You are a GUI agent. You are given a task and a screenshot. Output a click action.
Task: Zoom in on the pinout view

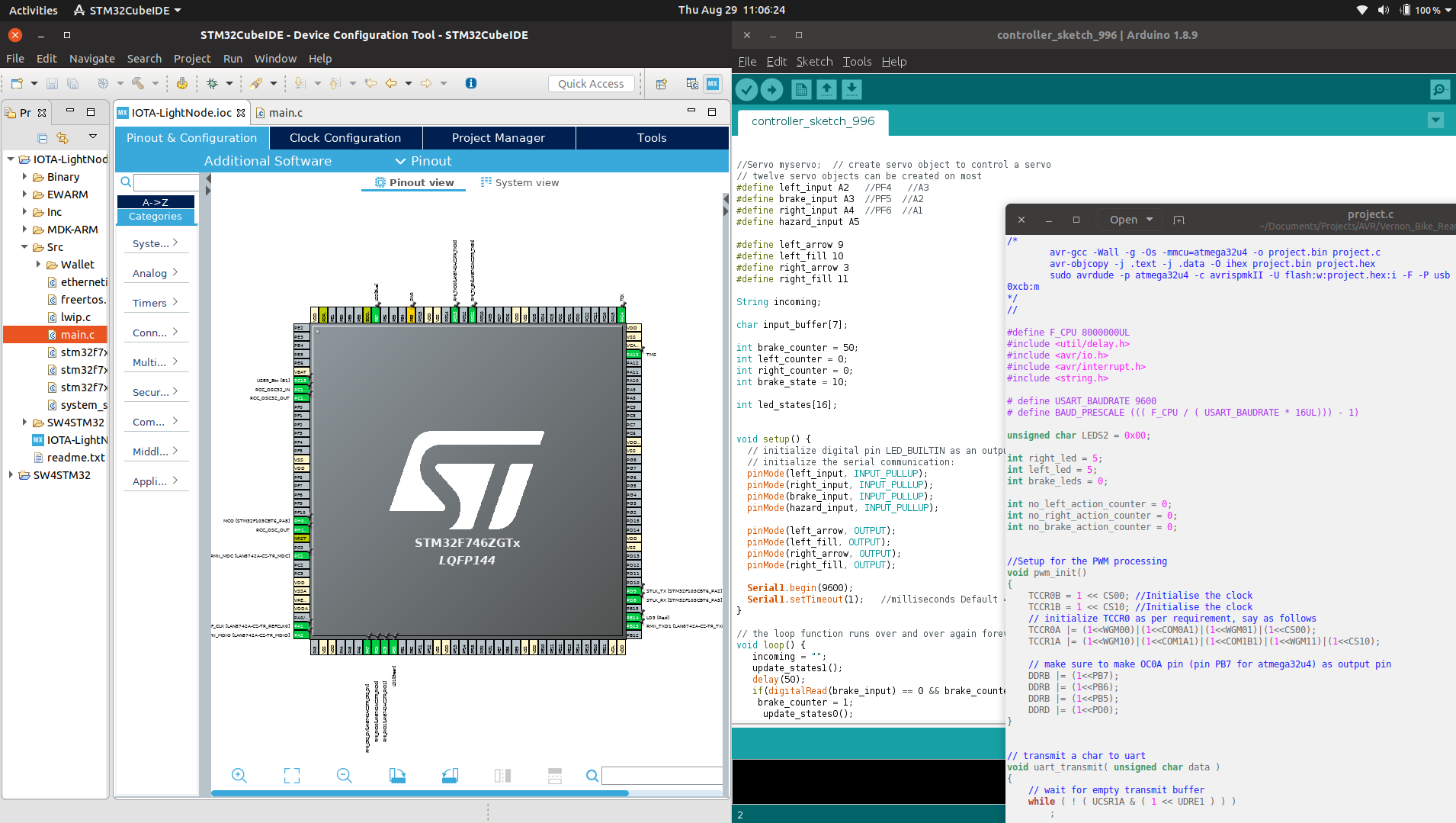[x=239, y=775]
